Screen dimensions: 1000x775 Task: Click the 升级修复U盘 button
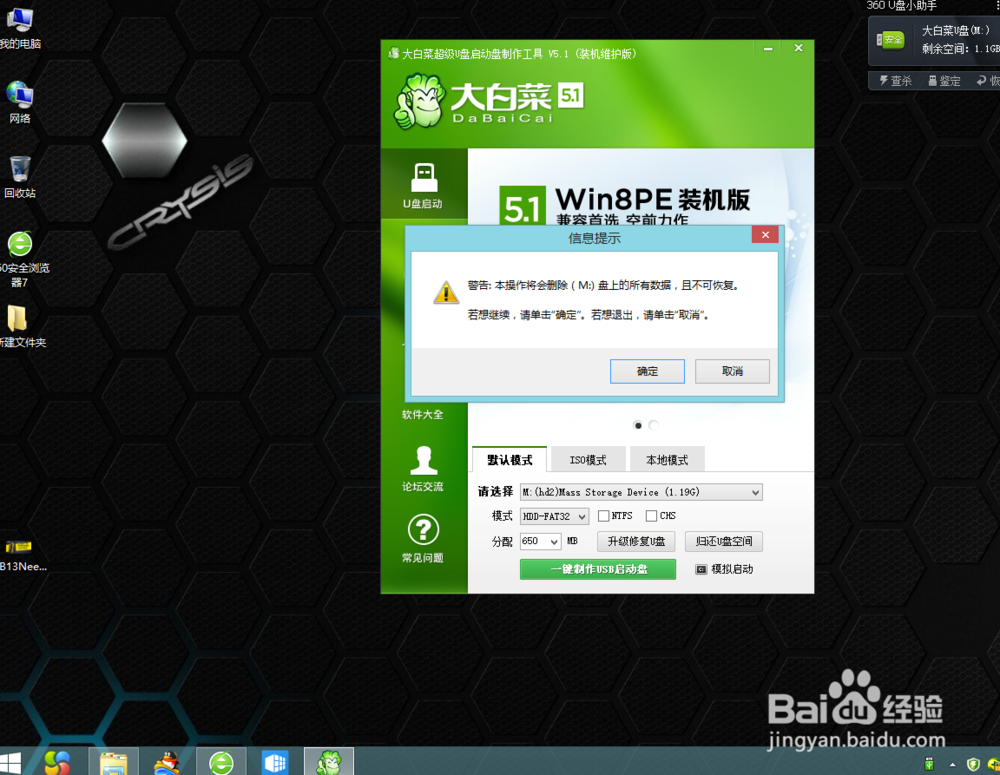(x=636, y=542)
